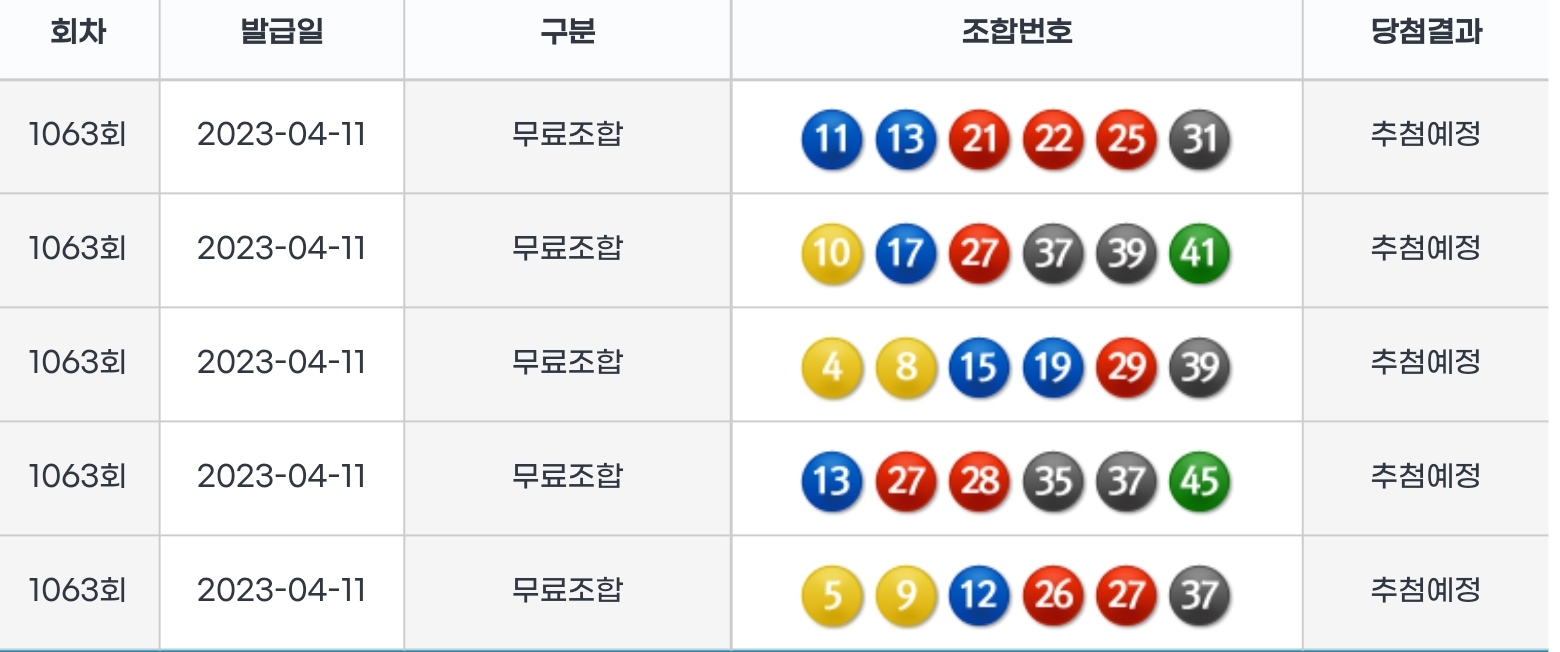The width and height of the screenshot is (1560, 652).
Task: Select the 조합번호 column header
Action: pos(1016,32)
